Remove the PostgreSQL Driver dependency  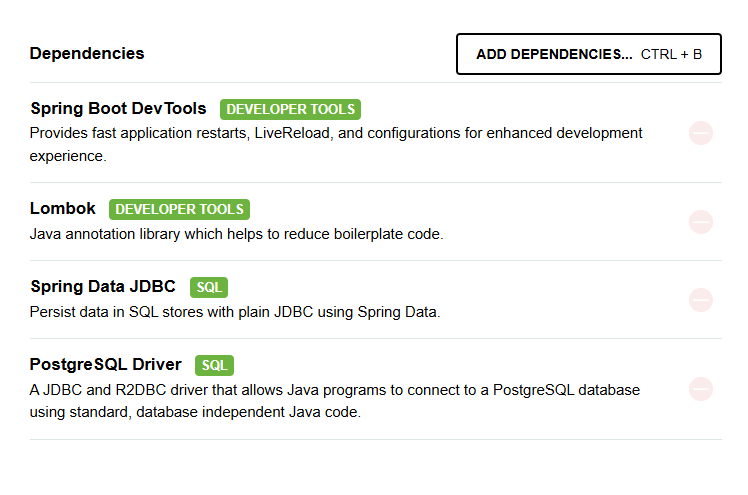(701, 389)
